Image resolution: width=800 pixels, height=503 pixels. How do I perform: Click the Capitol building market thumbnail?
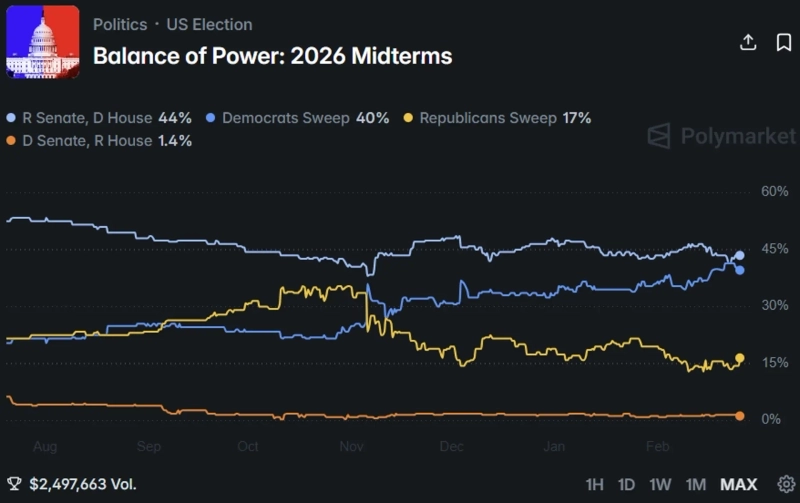(x=43, y=42)
